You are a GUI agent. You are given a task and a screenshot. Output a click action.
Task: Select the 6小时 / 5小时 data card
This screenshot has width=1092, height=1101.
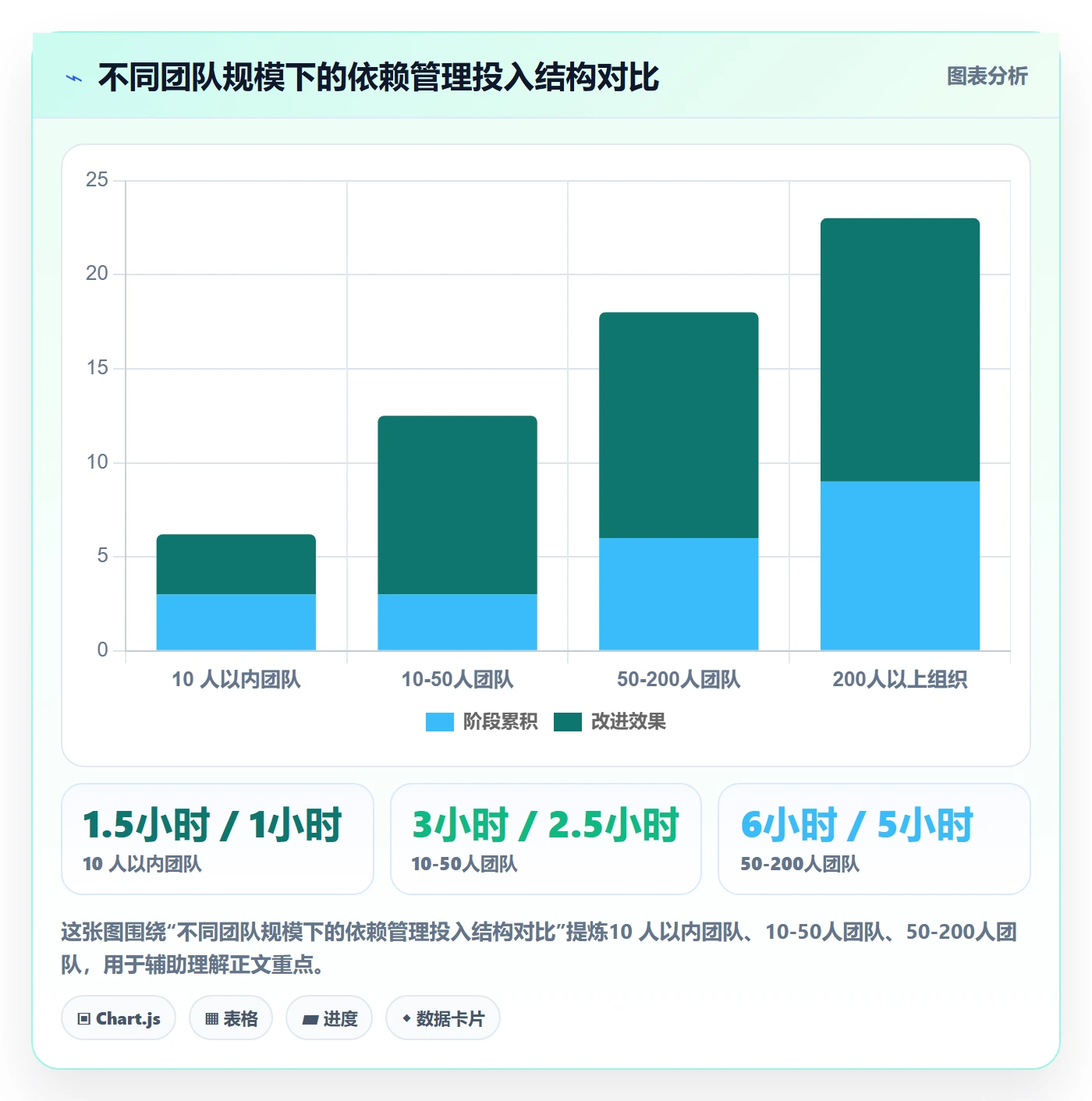(874, 839)
